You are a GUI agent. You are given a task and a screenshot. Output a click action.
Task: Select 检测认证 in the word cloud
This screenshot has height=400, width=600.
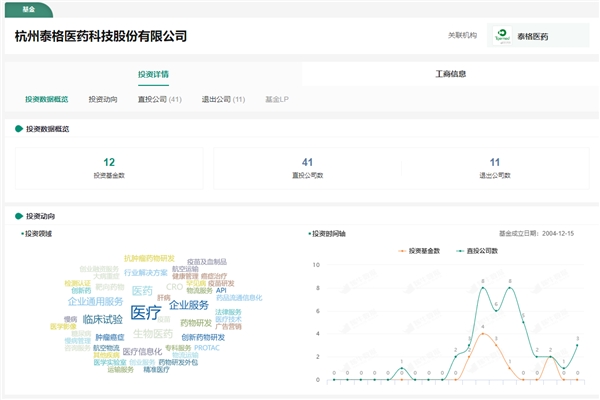pyautogui.click(x=78, y=283)
